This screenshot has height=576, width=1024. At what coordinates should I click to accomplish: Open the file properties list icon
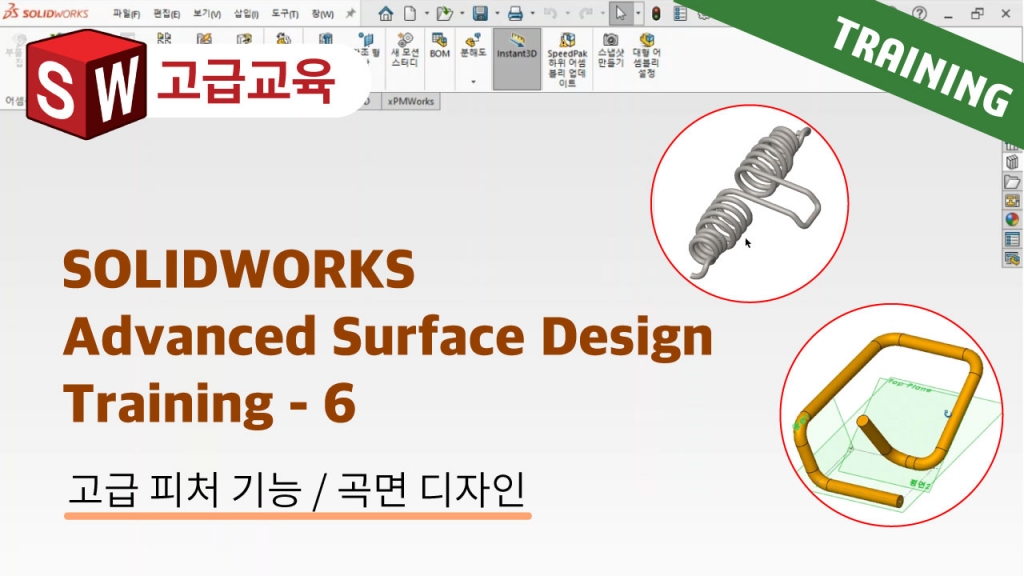(680, 13)
